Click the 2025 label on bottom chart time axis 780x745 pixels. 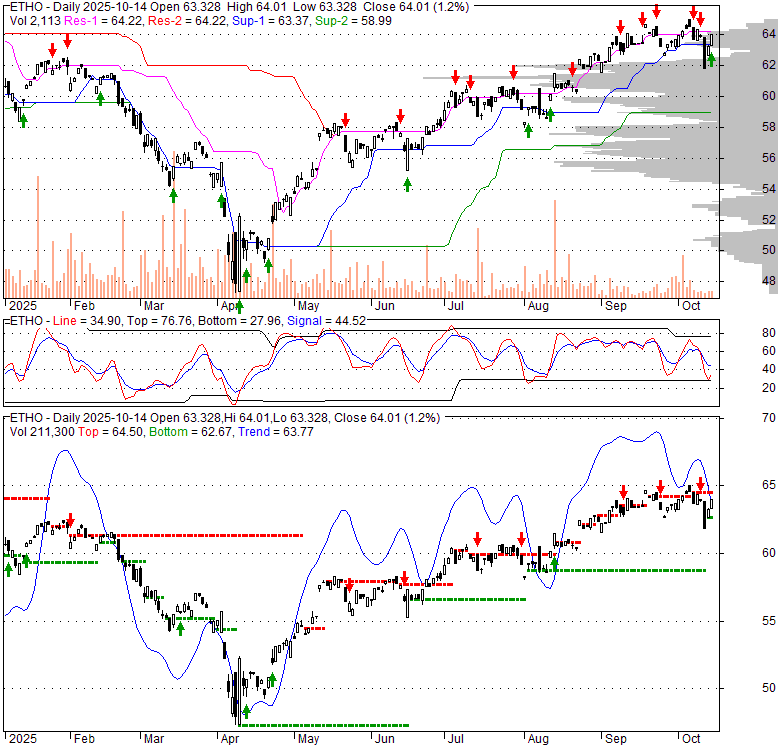pos(23,739)
